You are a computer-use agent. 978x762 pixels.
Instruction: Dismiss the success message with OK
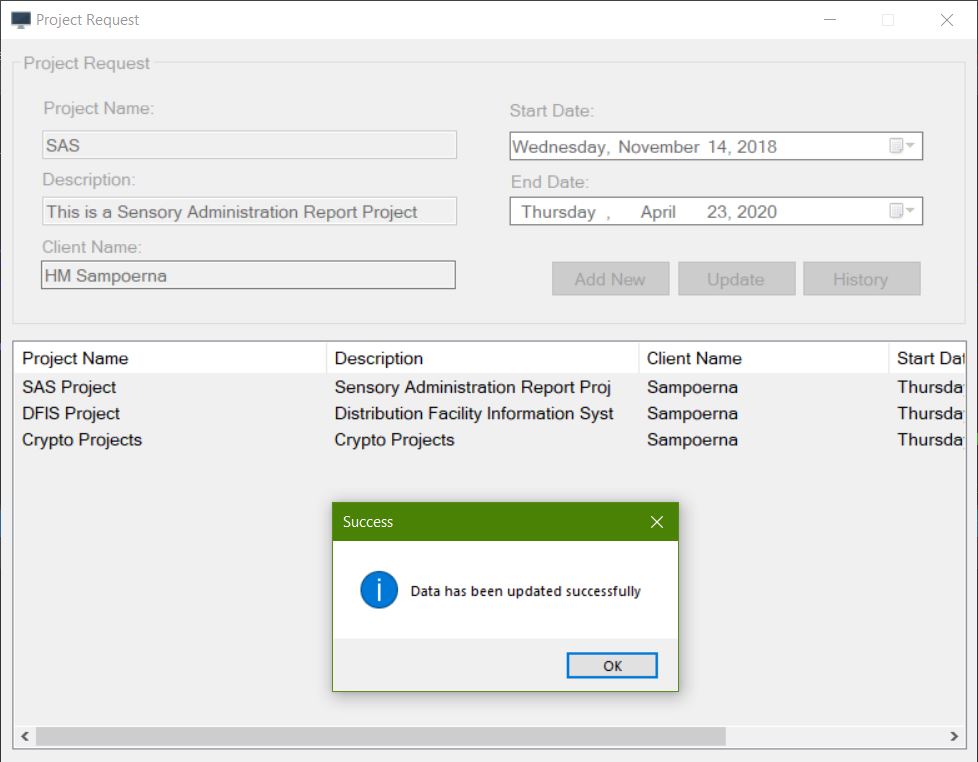tap(611, 665)
